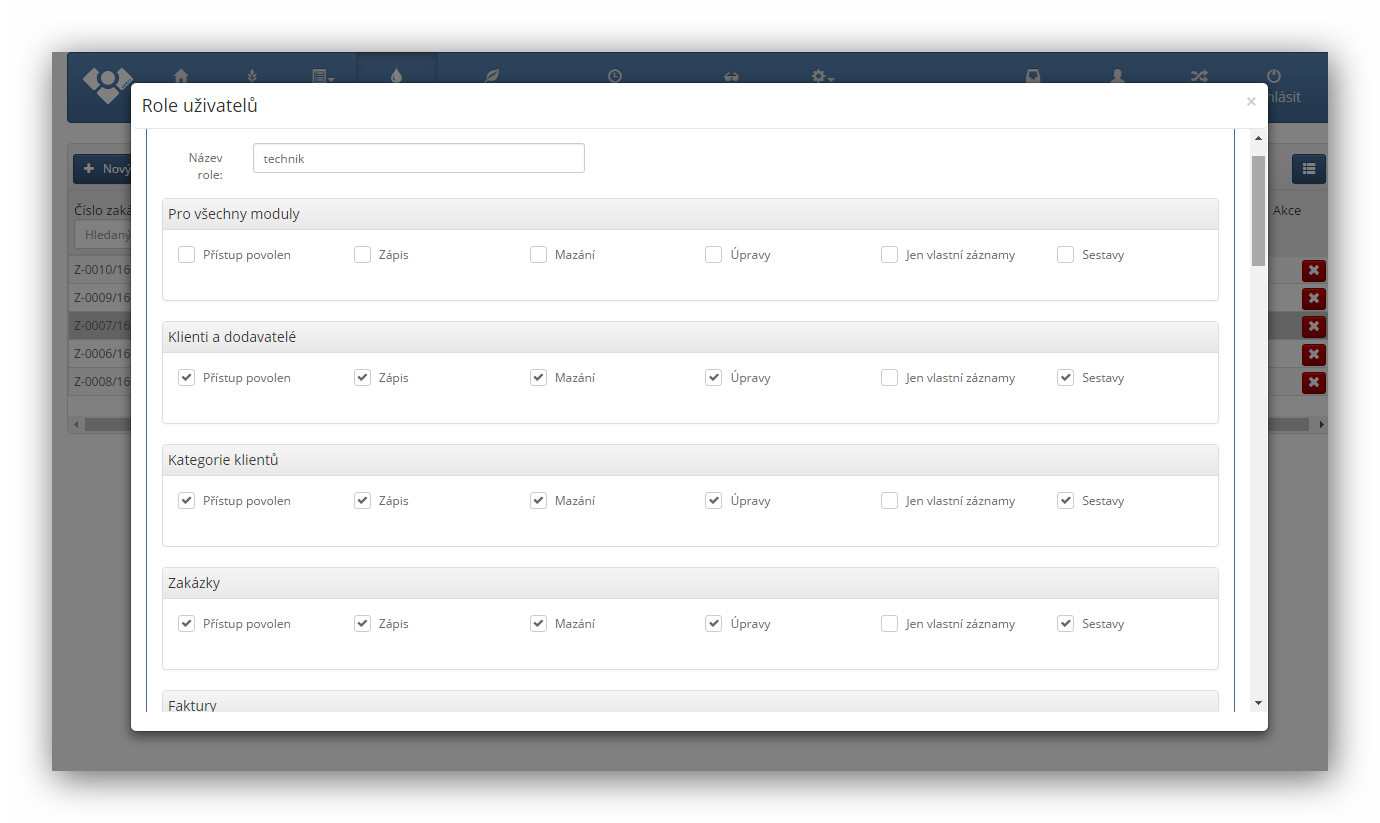Expand the document list dropdown in navbar
The image size is (1380, 823).
point(322,76)
